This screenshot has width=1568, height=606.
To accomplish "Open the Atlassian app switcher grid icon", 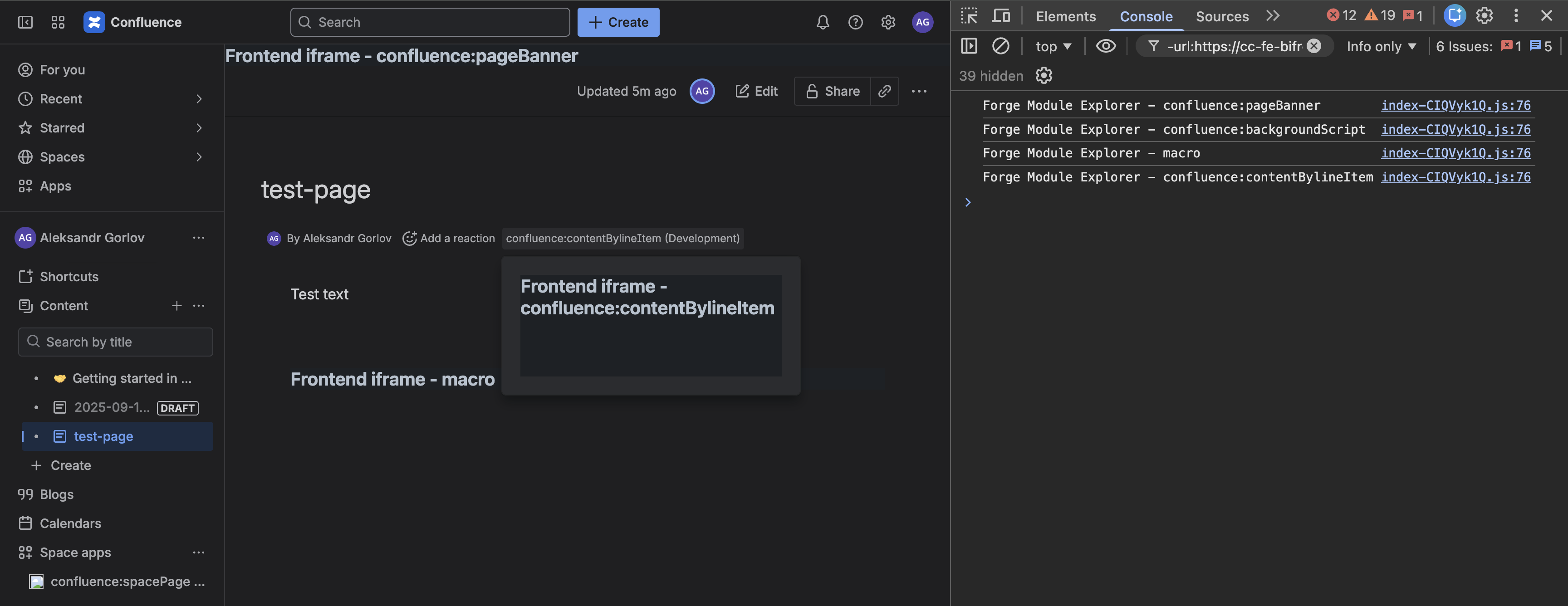I will click(x=58, y=22).
